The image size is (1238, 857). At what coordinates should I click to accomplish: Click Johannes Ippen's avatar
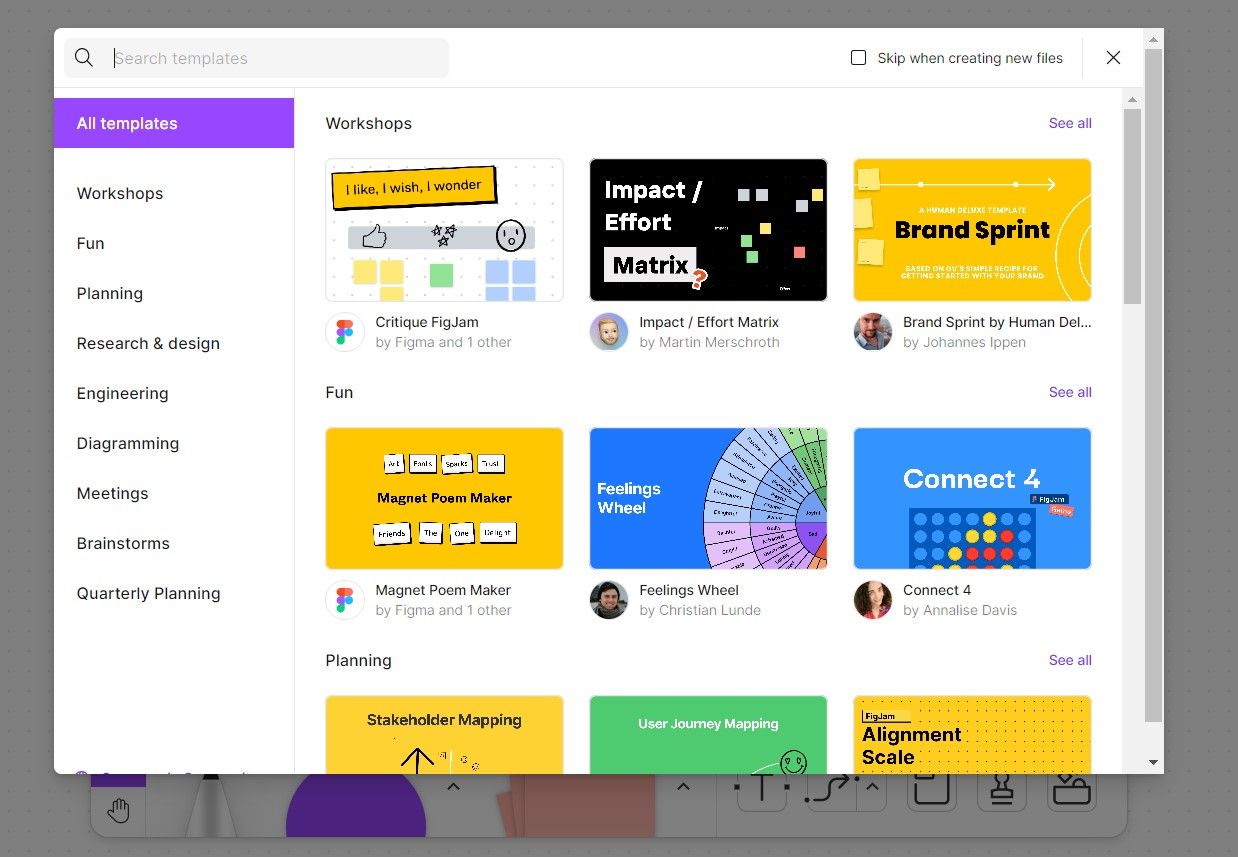click(x=873, y=332)
